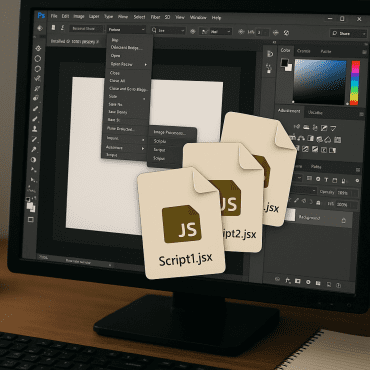The height and width of the screenshot is (370, 370).
Task: Click the Ps Photoshop logo icon
Action: tap(41, 15)
